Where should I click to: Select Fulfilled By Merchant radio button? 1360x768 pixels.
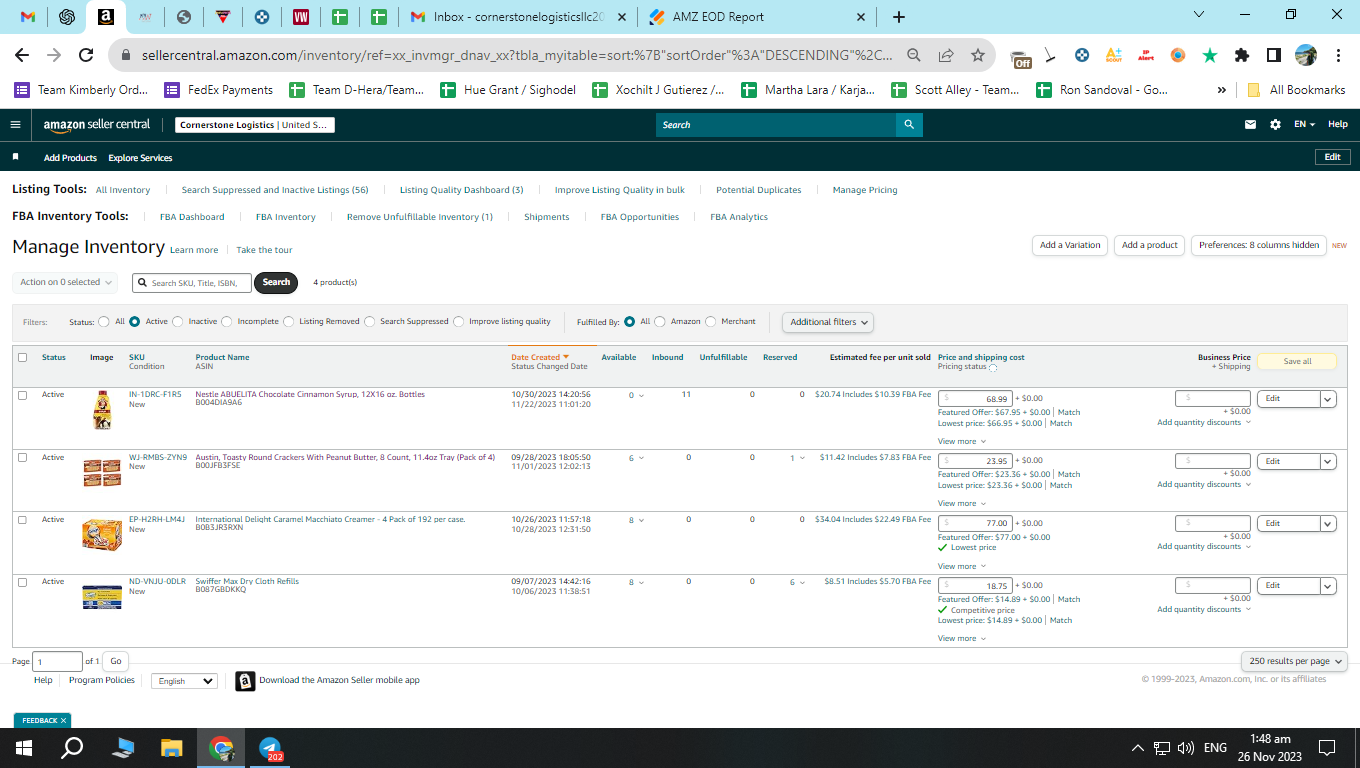point(711,322)
